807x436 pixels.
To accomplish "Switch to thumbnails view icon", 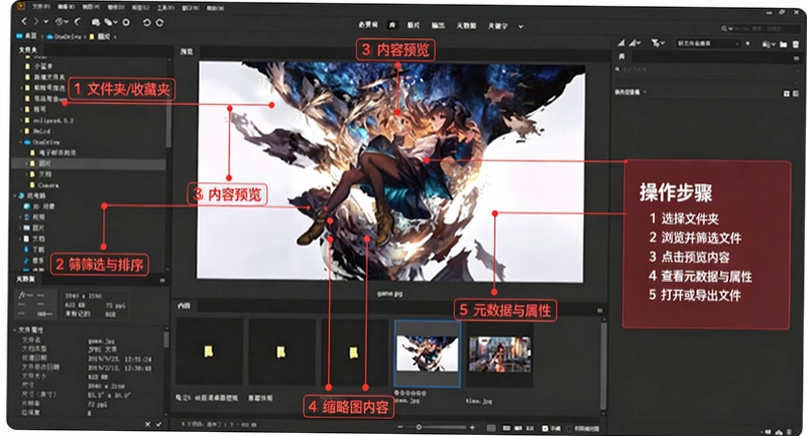I will click(x=506, y=428).
